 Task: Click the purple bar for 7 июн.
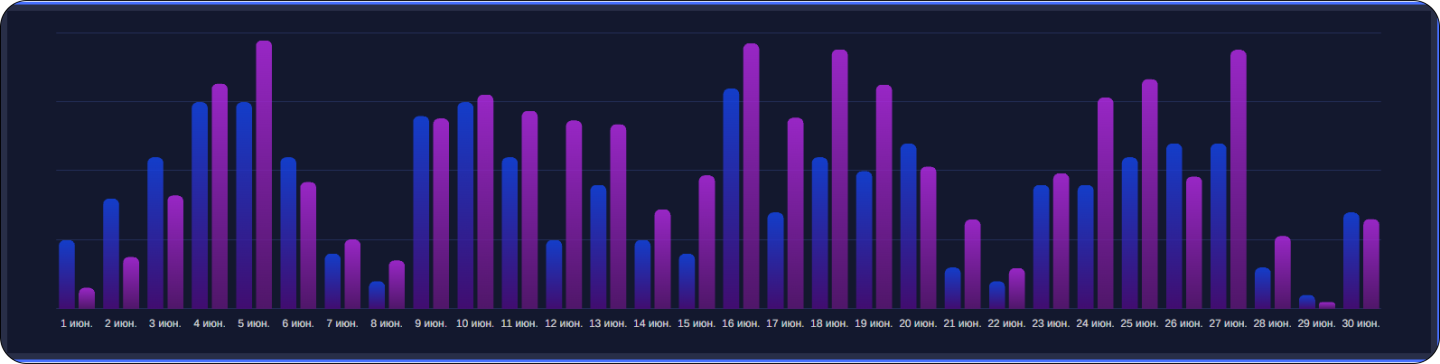tap(352, 274)
